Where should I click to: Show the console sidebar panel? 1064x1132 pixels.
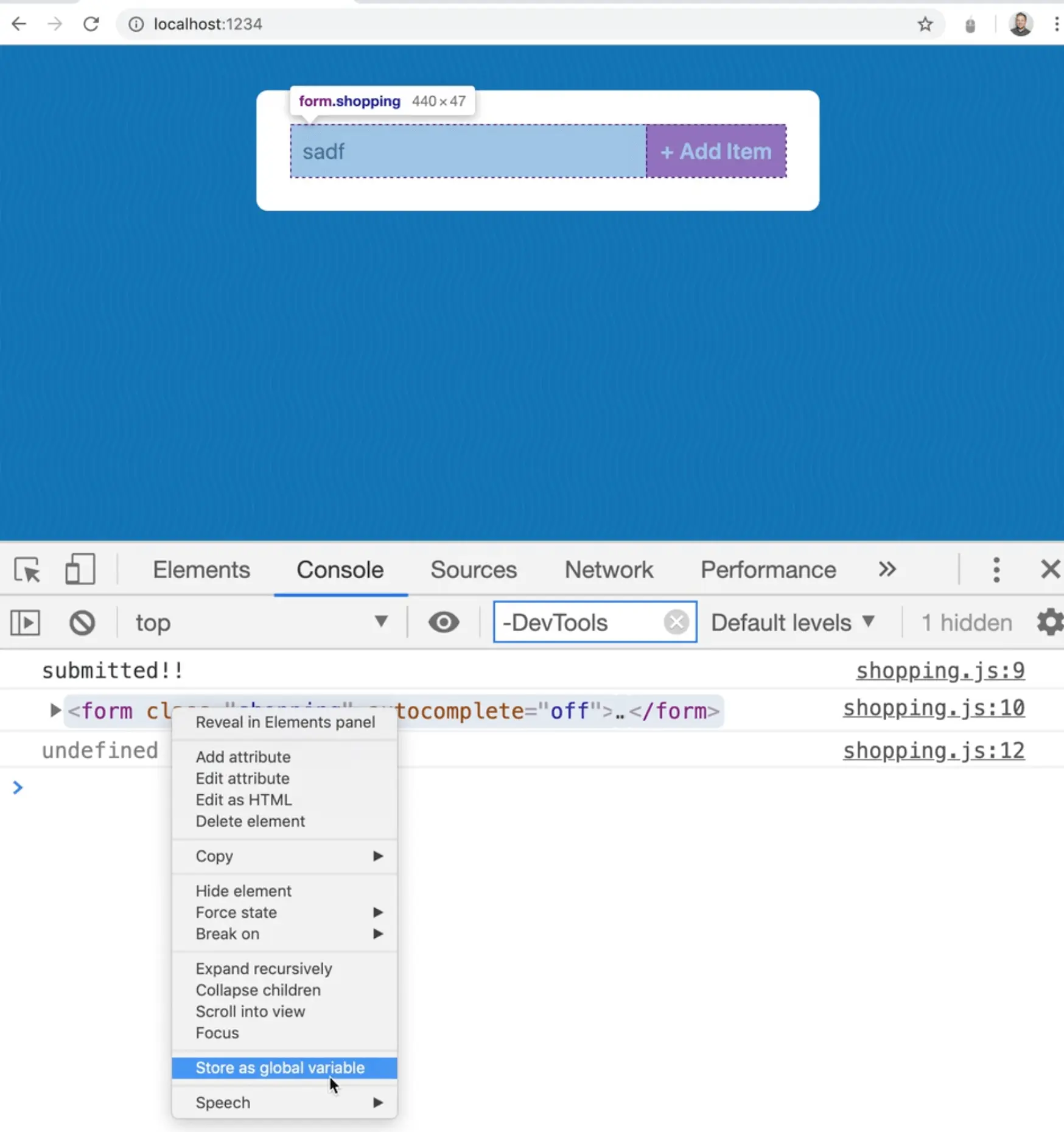point(26,623)
